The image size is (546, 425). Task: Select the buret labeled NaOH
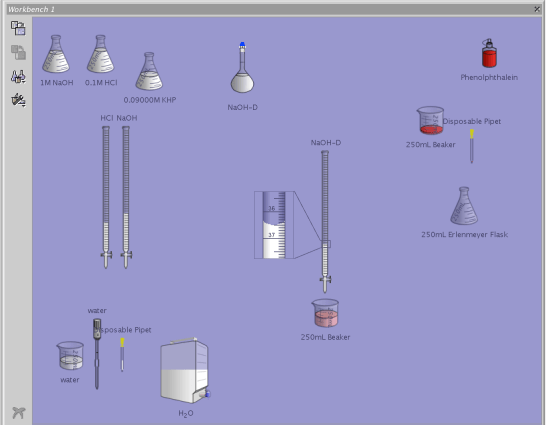[126, 197]
